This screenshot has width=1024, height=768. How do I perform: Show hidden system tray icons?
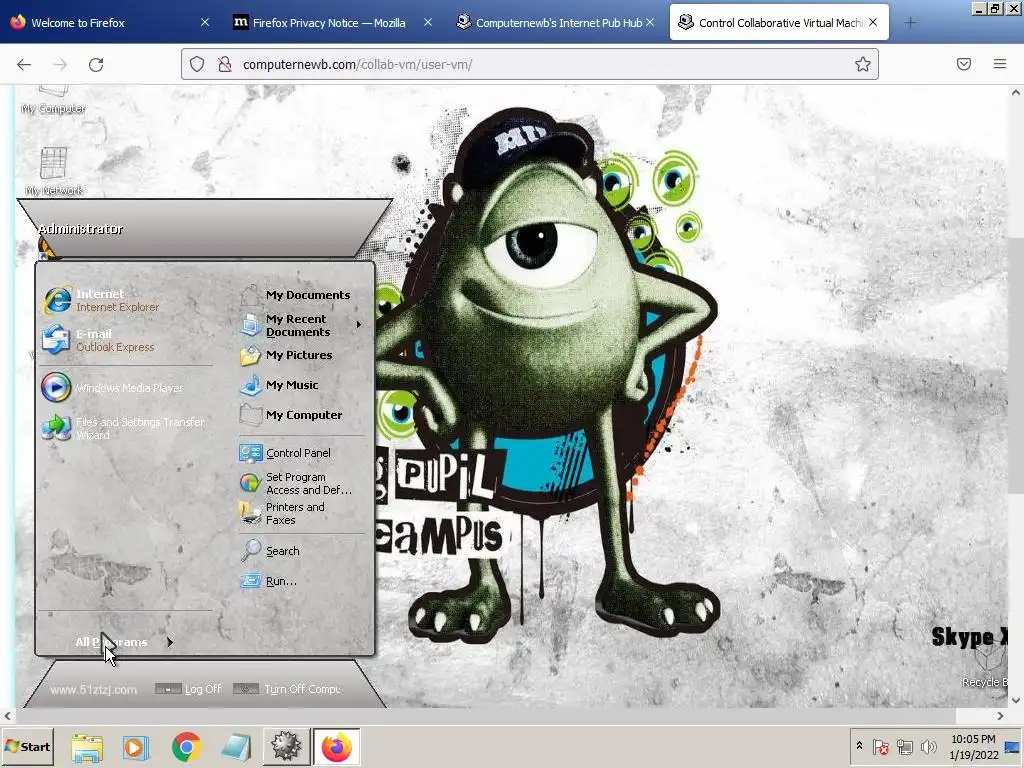859,746
